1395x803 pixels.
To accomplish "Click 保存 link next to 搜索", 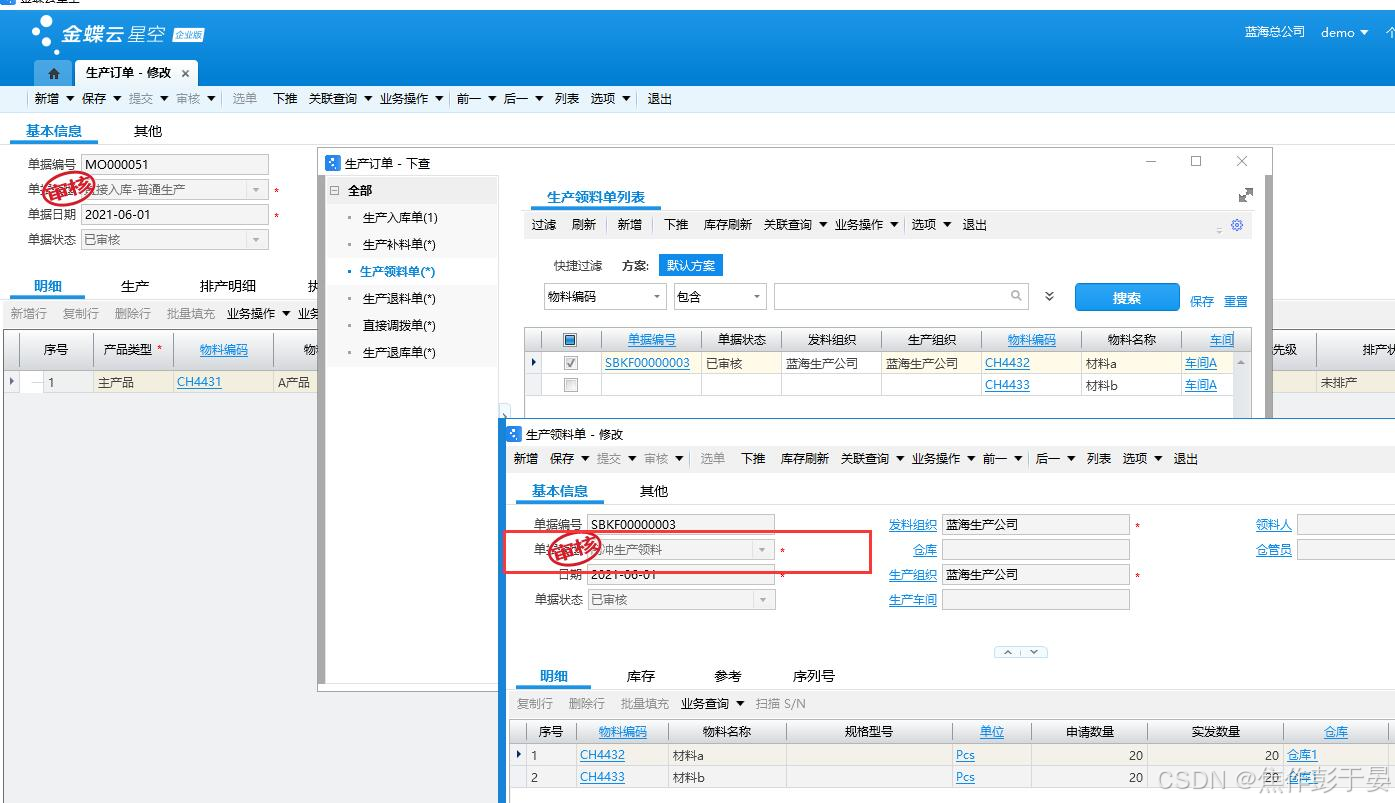I will click(x=1202, y=301).
